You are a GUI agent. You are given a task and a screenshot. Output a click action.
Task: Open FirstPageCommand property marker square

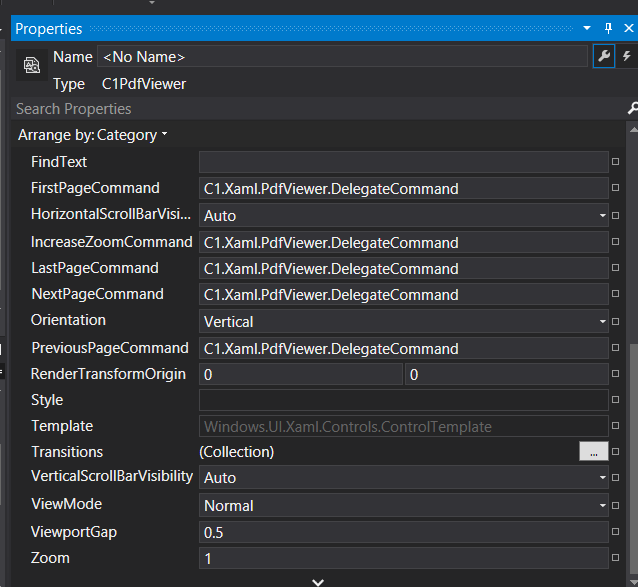pos(615,188)
